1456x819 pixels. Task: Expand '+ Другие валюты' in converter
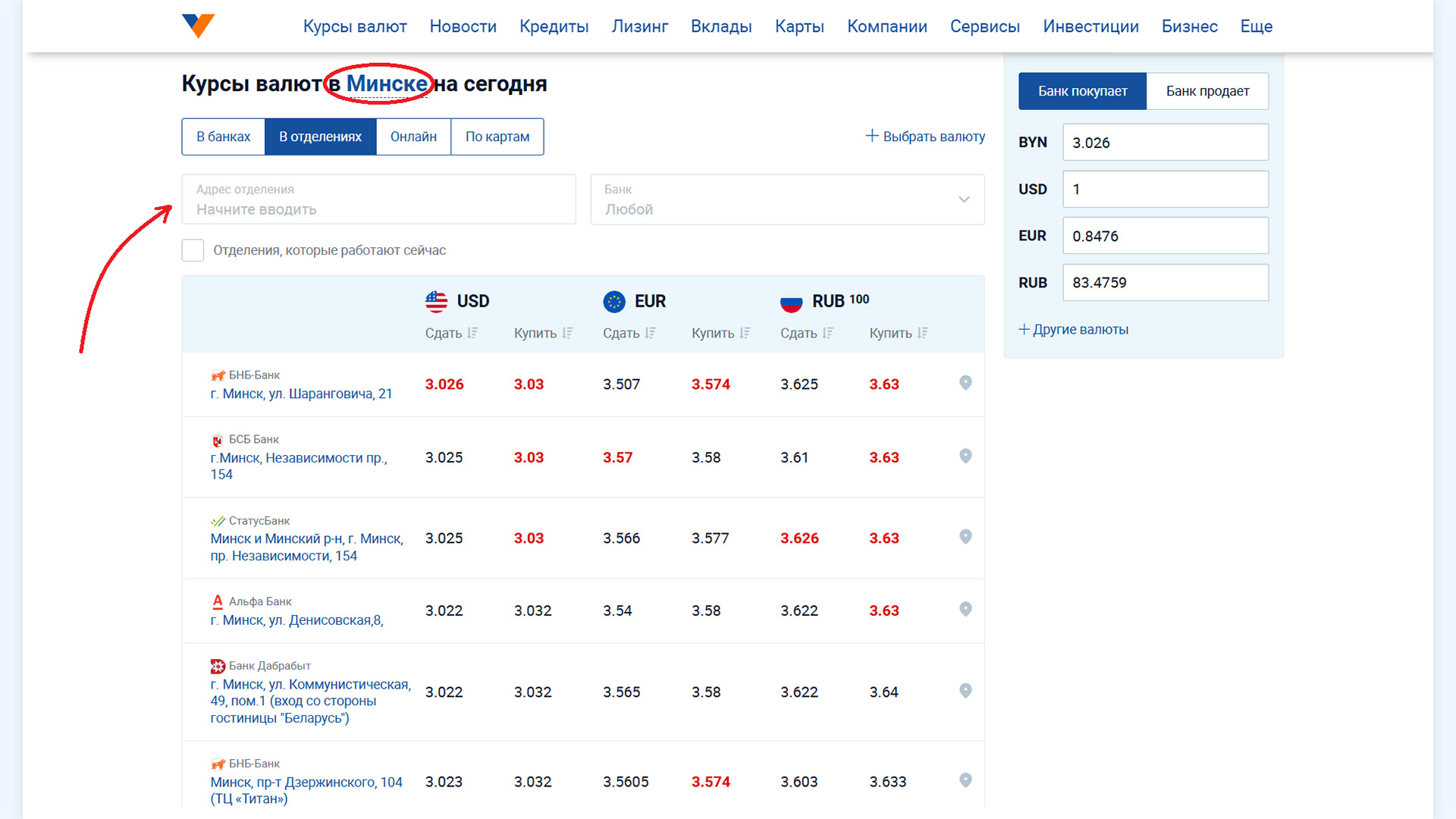[1073, 329]
